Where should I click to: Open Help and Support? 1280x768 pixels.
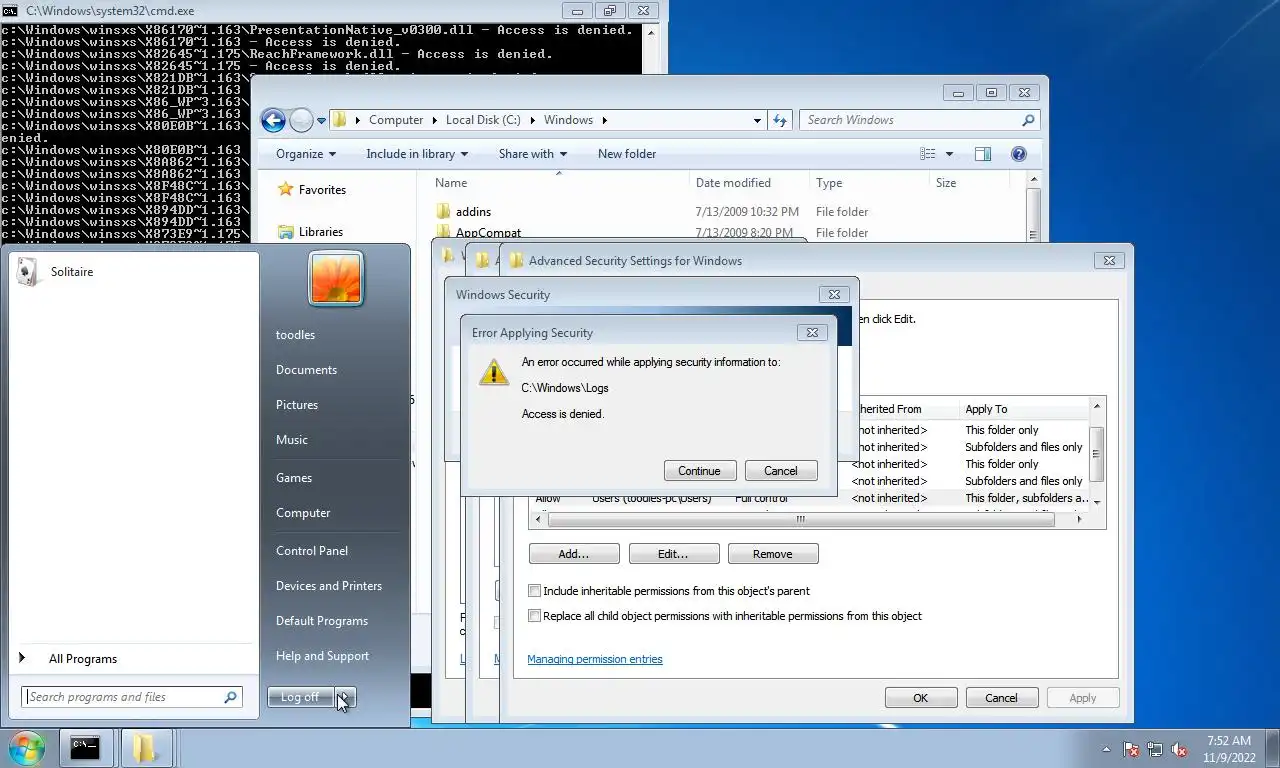pyautogui.click(x=322, y=656)
